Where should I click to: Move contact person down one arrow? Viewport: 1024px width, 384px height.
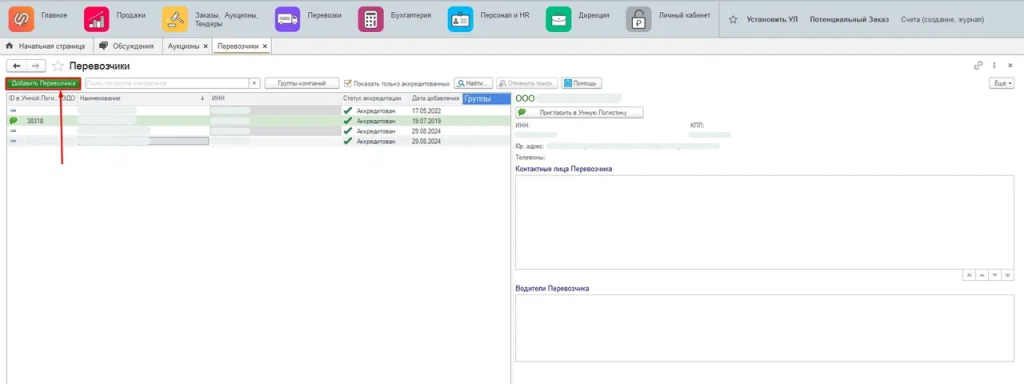click(995, 275)
